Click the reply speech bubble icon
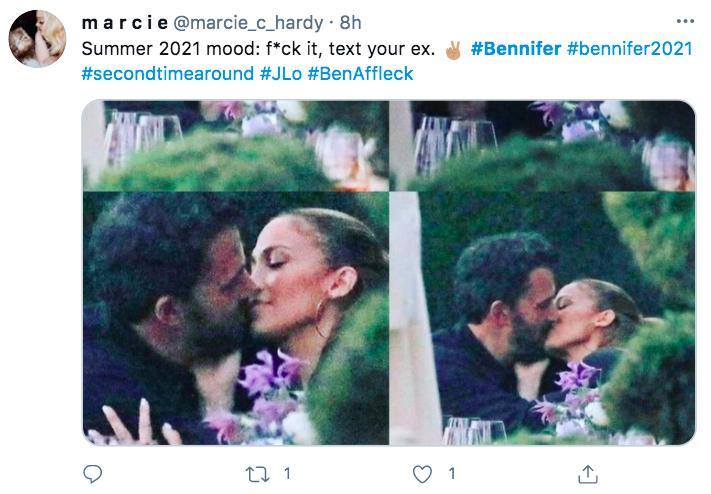This screenshot has height=494, width=711. coord(92,473)
